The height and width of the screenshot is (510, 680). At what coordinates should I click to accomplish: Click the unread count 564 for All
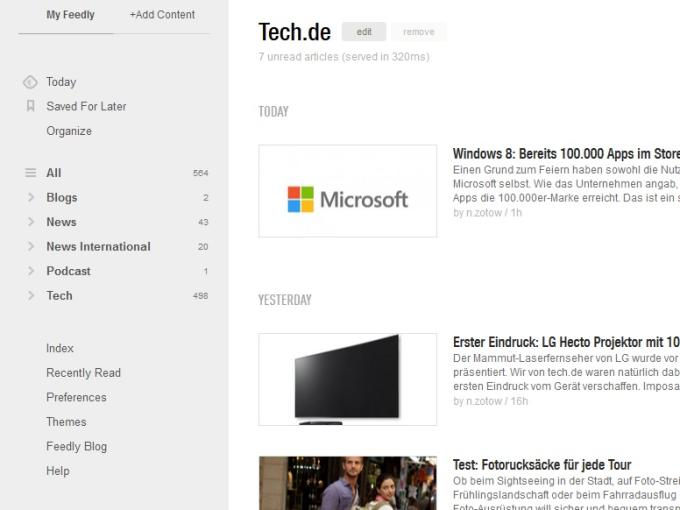pyautogui.click(x=201, y=173)
